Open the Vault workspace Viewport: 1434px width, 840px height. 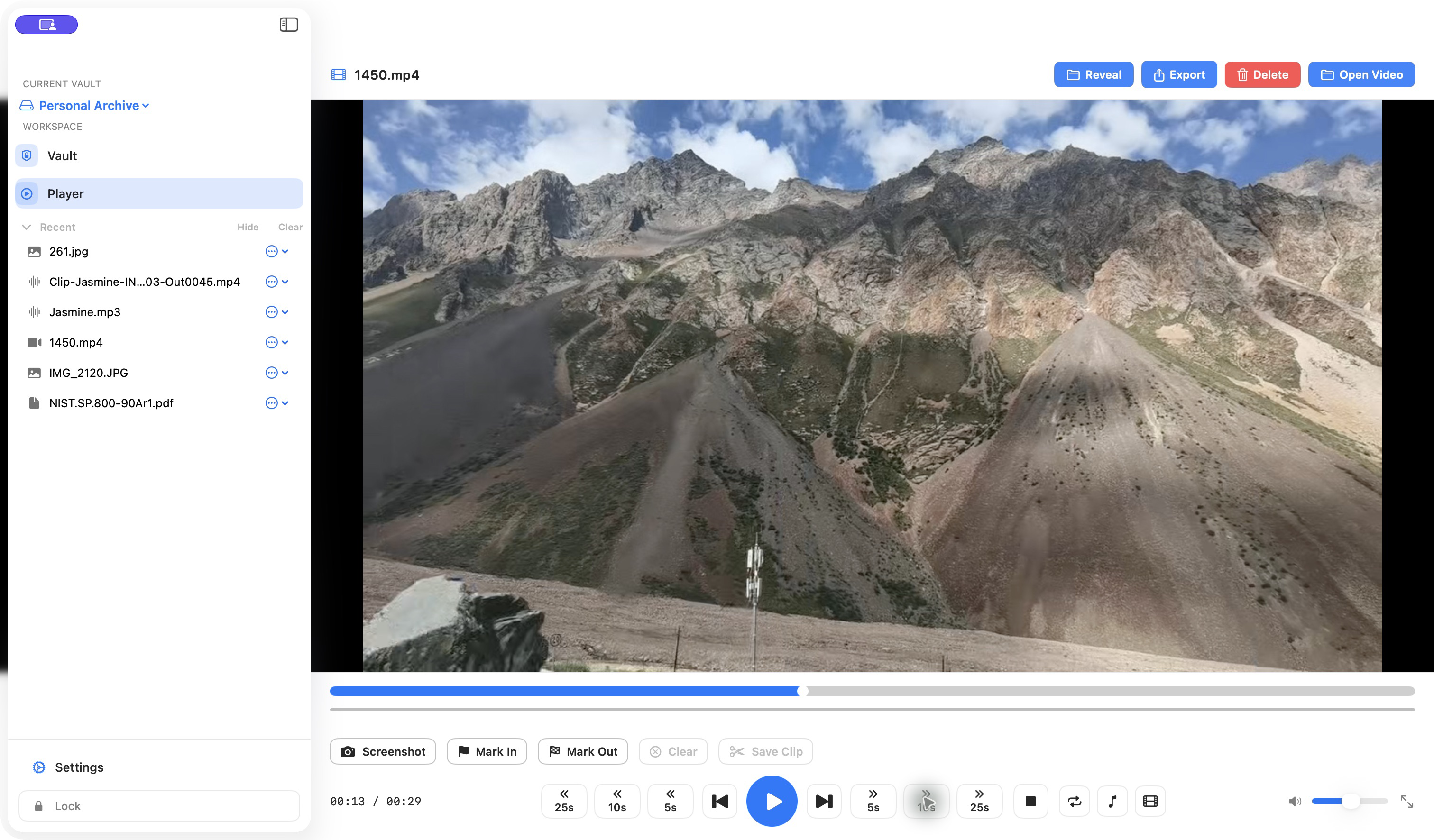159,156
